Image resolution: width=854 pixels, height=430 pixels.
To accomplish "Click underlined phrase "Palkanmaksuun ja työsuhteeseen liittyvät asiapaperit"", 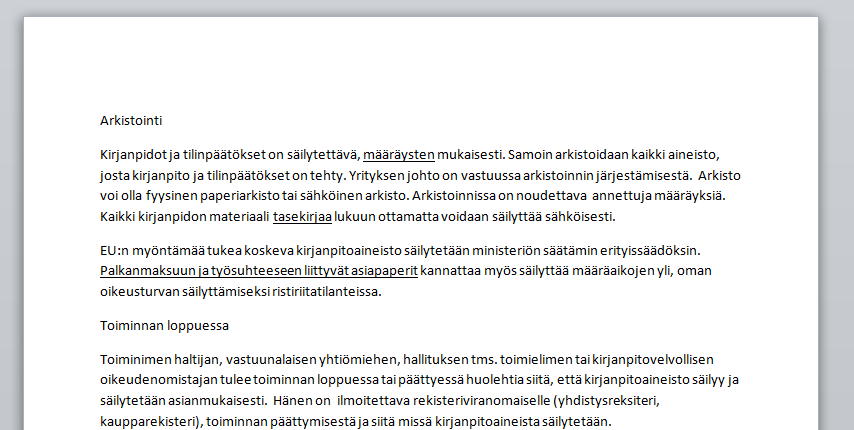I will point(259,271).
